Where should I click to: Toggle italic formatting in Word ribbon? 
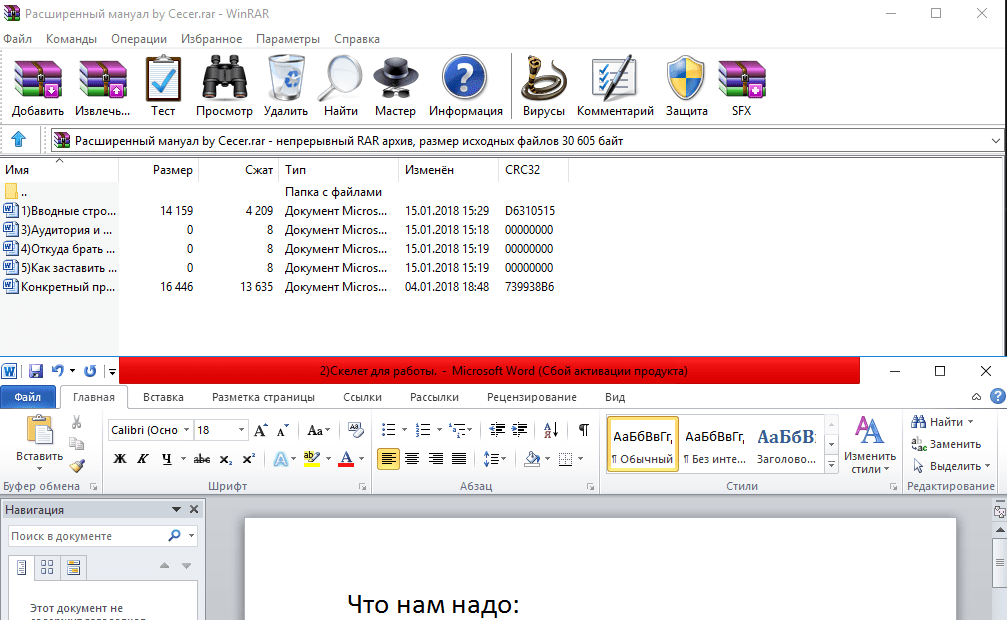click(144, 459)
